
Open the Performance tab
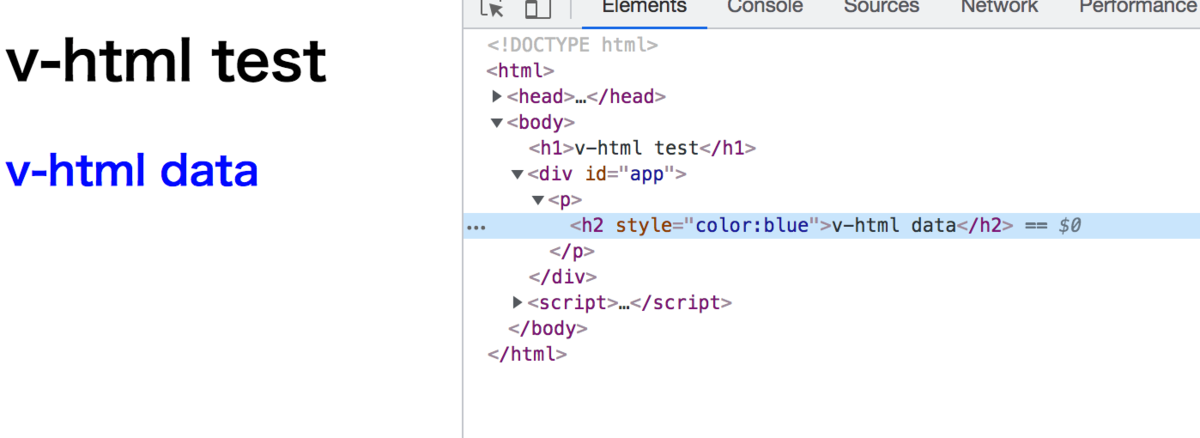click(x=1137, y=8)
